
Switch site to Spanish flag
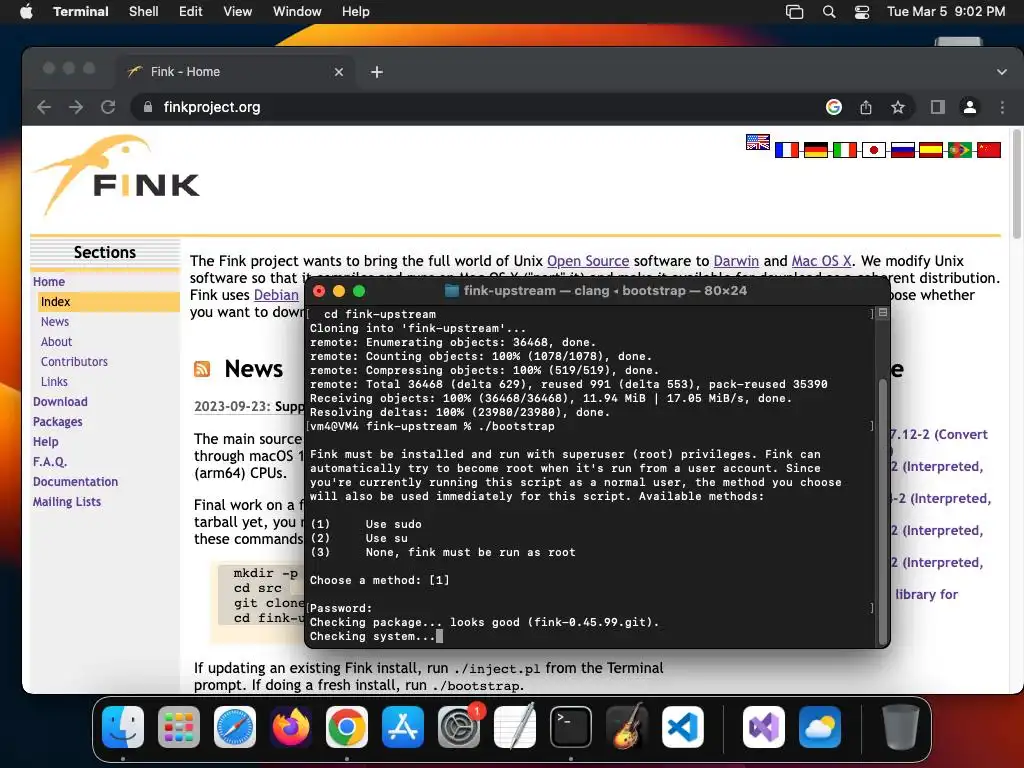click(x=931, y=150)
